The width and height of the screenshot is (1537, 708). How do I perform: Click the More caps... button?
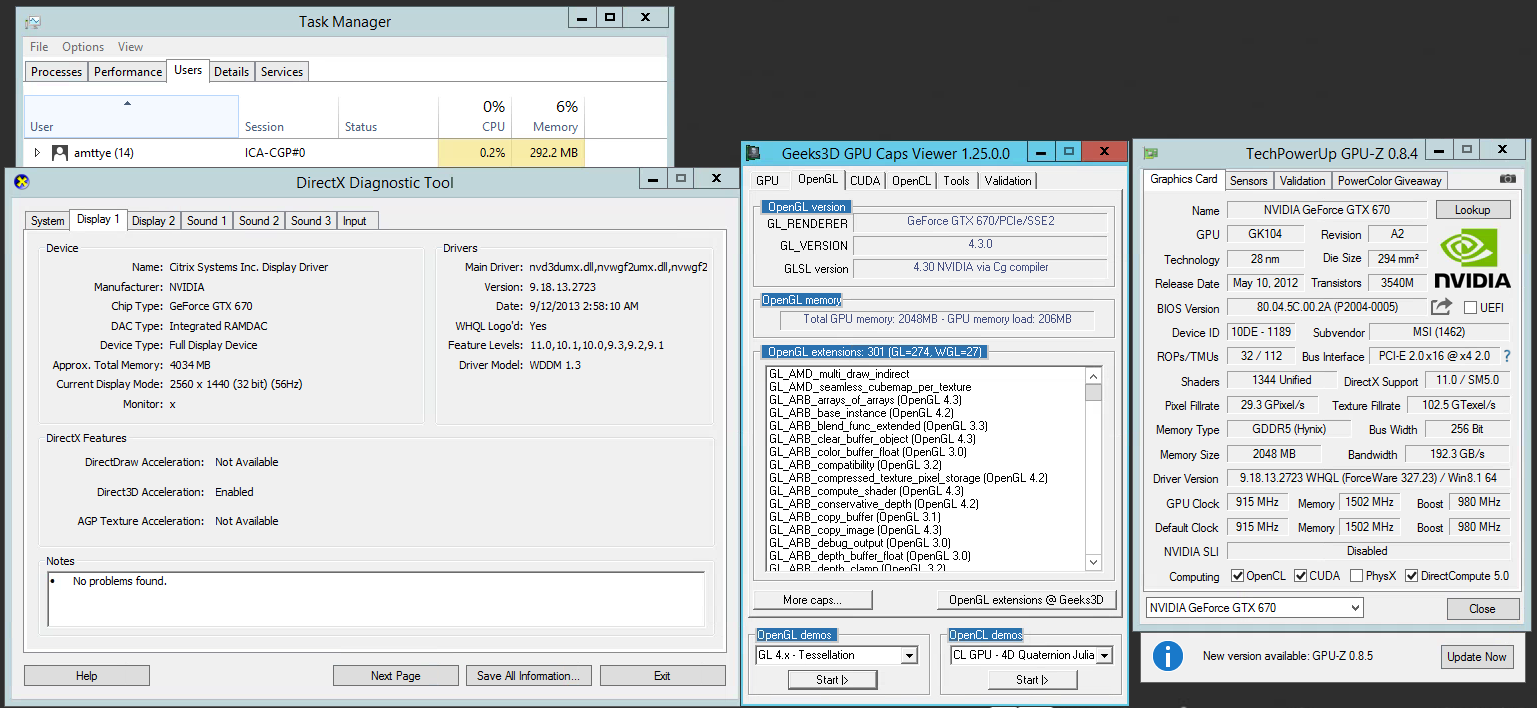pyautogui.click(x=812, y=600)
